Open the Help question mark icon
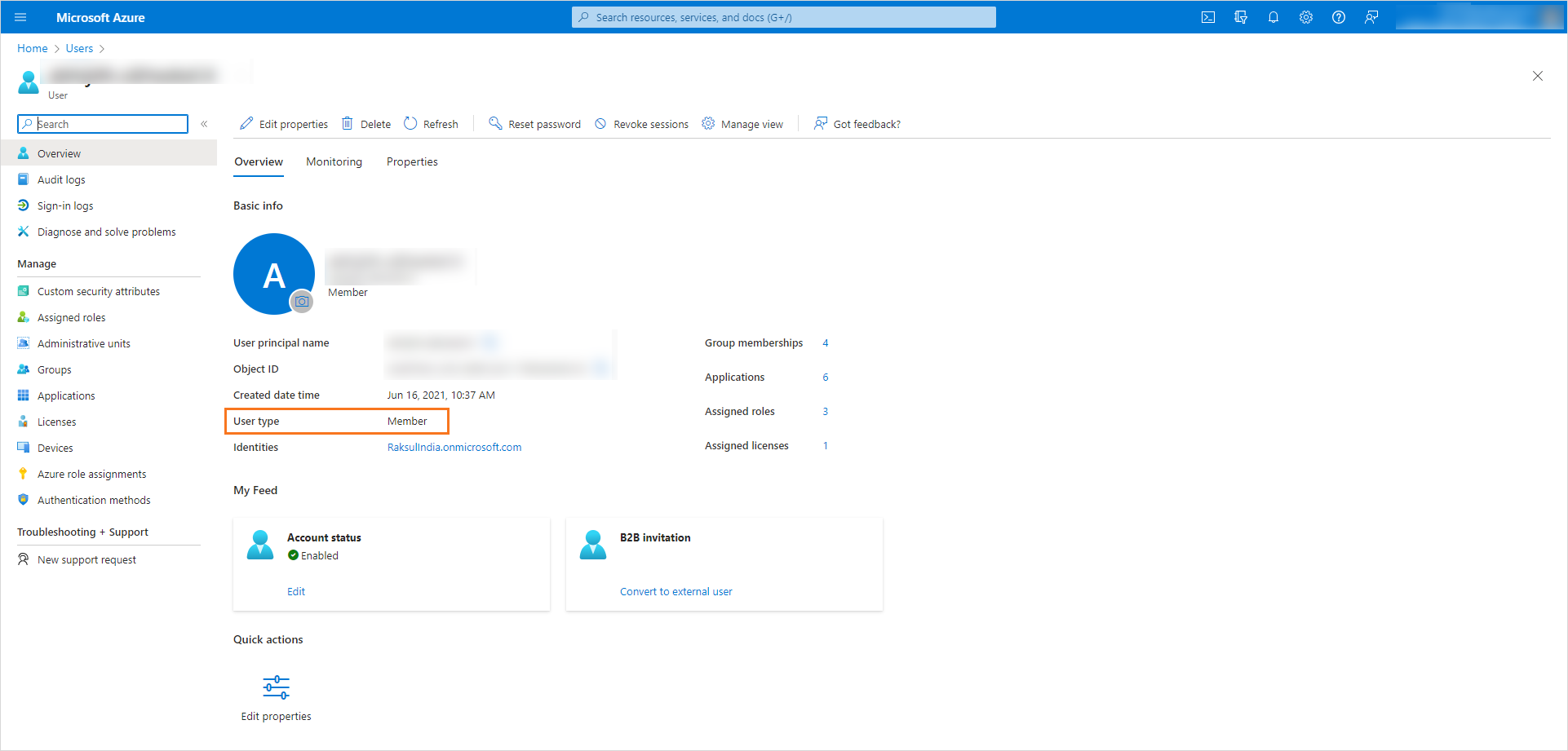This screenshot has width=1568, height=751. (x=1339, y=17)
